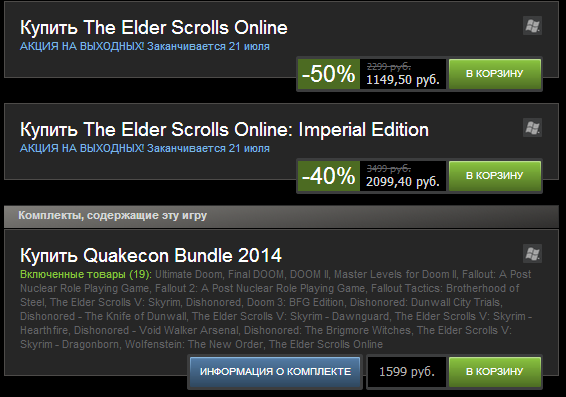Viewport: 566px width, 397px height.
Task: Open Информация о комплекте bundle info
Action: coord(275,372)
